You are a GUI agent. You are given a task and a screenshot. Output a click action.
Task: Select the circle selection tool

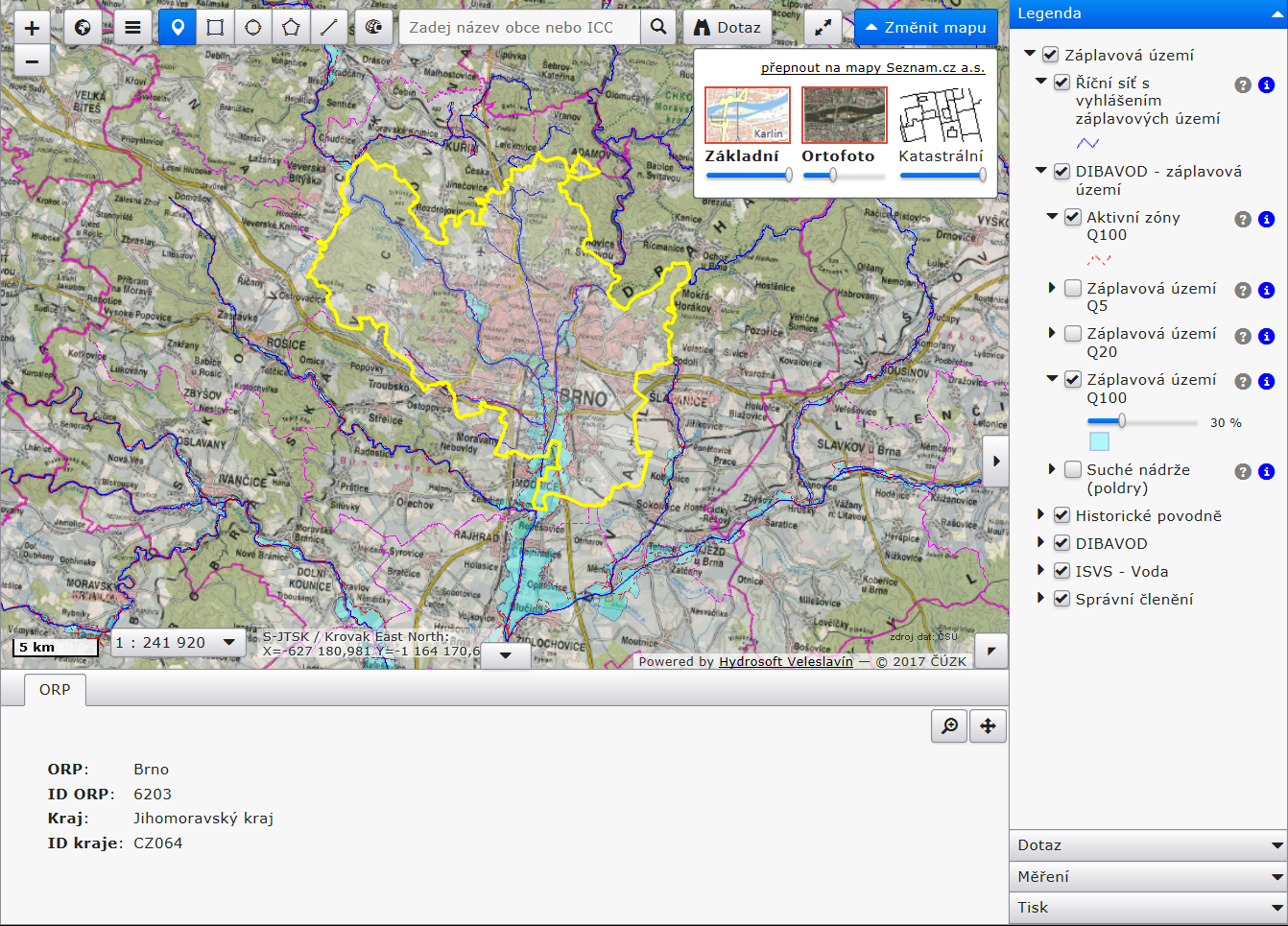253,28
